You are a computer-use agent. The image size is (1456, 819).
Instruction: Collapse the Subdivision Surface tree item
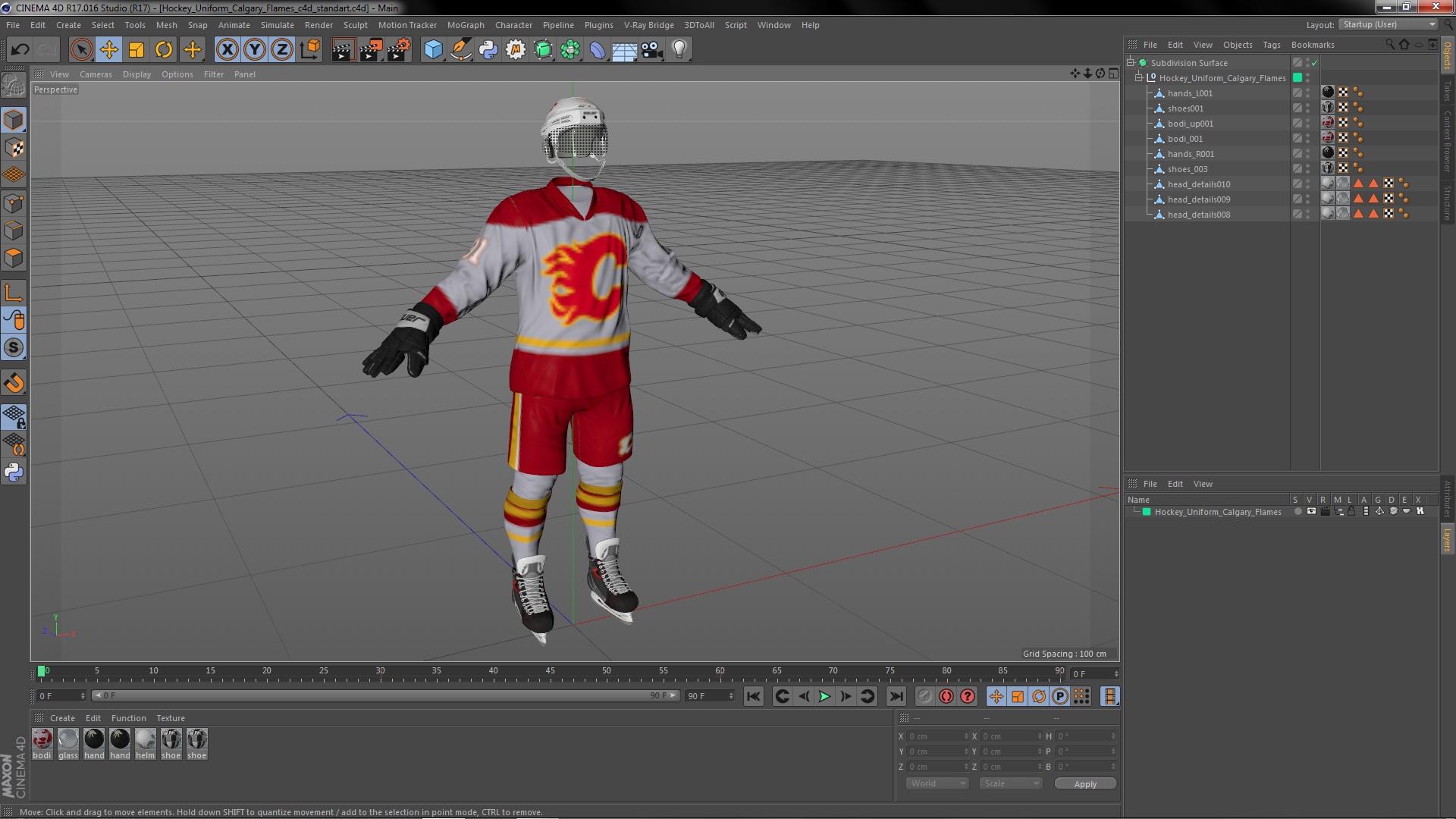[x=1131, y=63]
